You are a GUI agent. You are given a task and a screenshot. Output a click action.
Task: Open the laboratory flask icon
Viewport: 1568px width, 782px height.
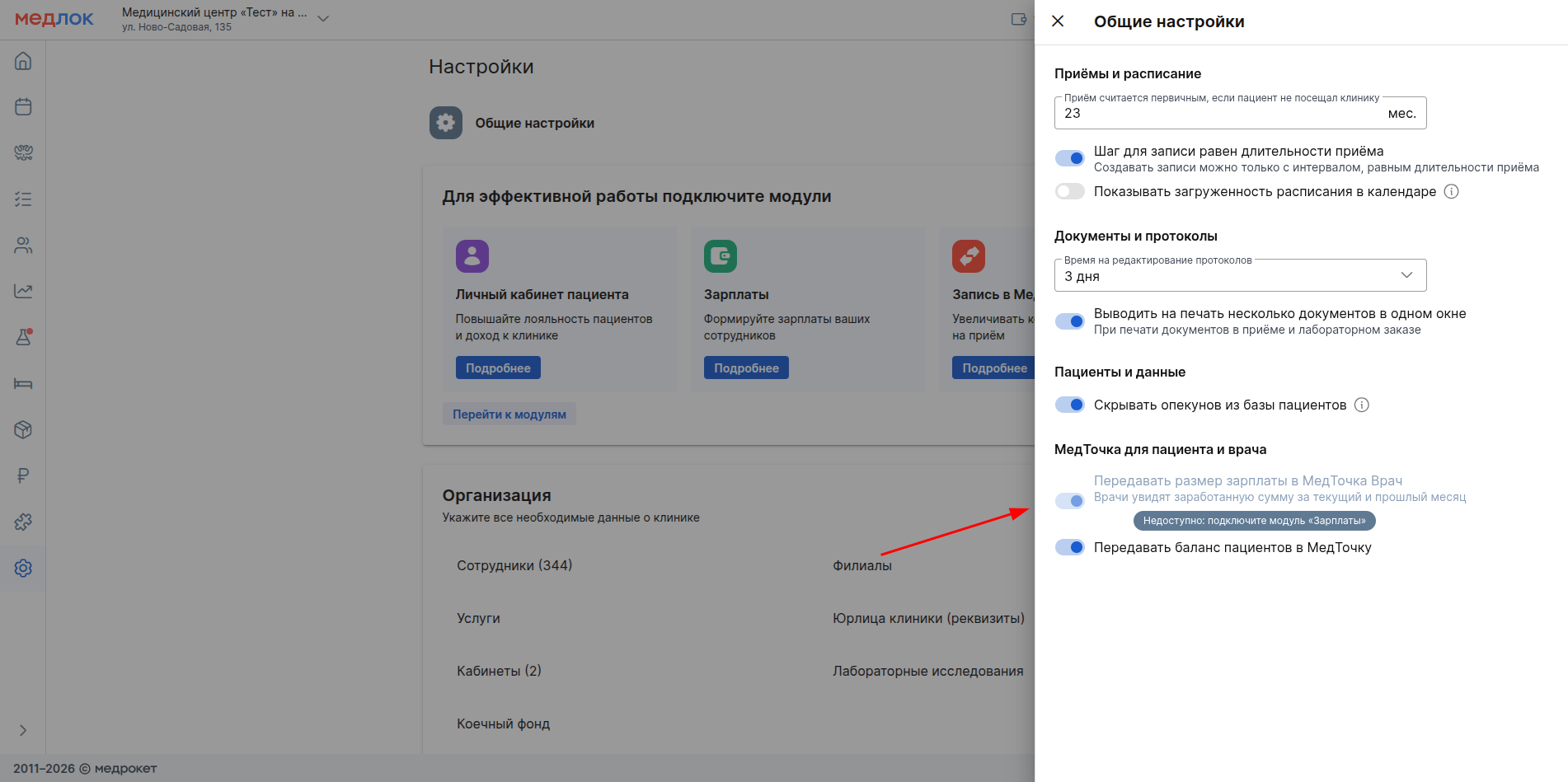23,337
